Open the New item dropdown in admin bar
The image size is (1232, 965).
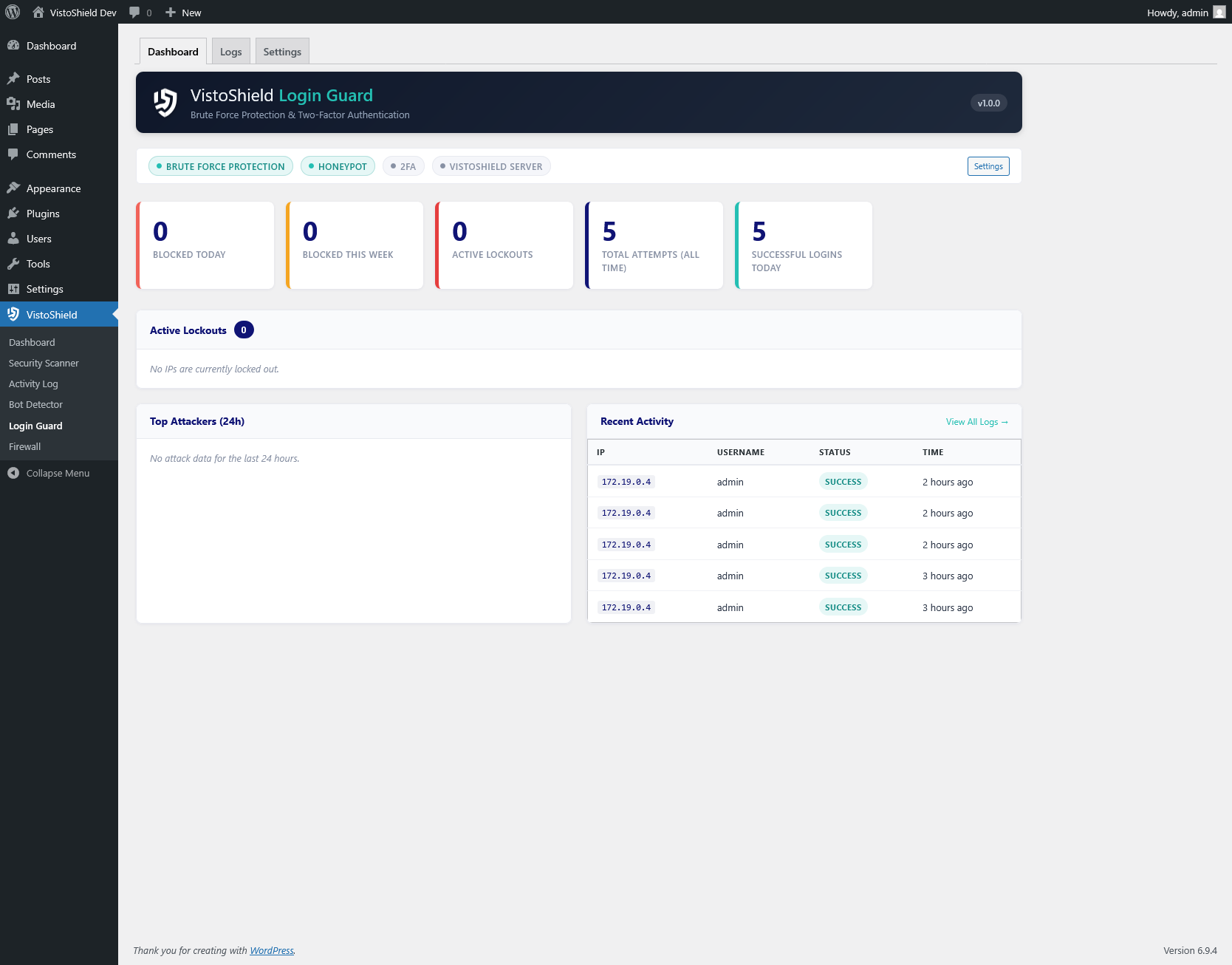click(182, 12)
